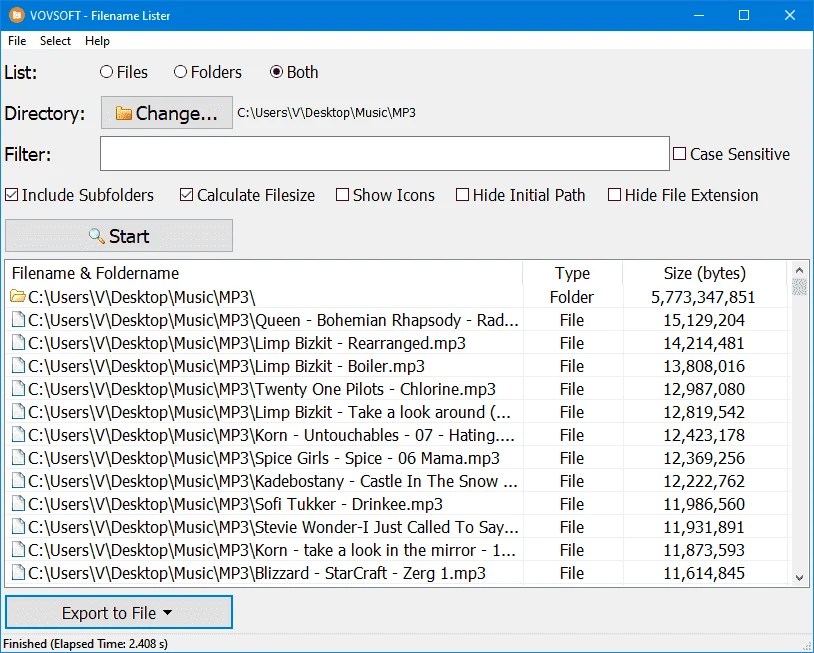Enable Hide File Extension checkbox

(614, 195)
